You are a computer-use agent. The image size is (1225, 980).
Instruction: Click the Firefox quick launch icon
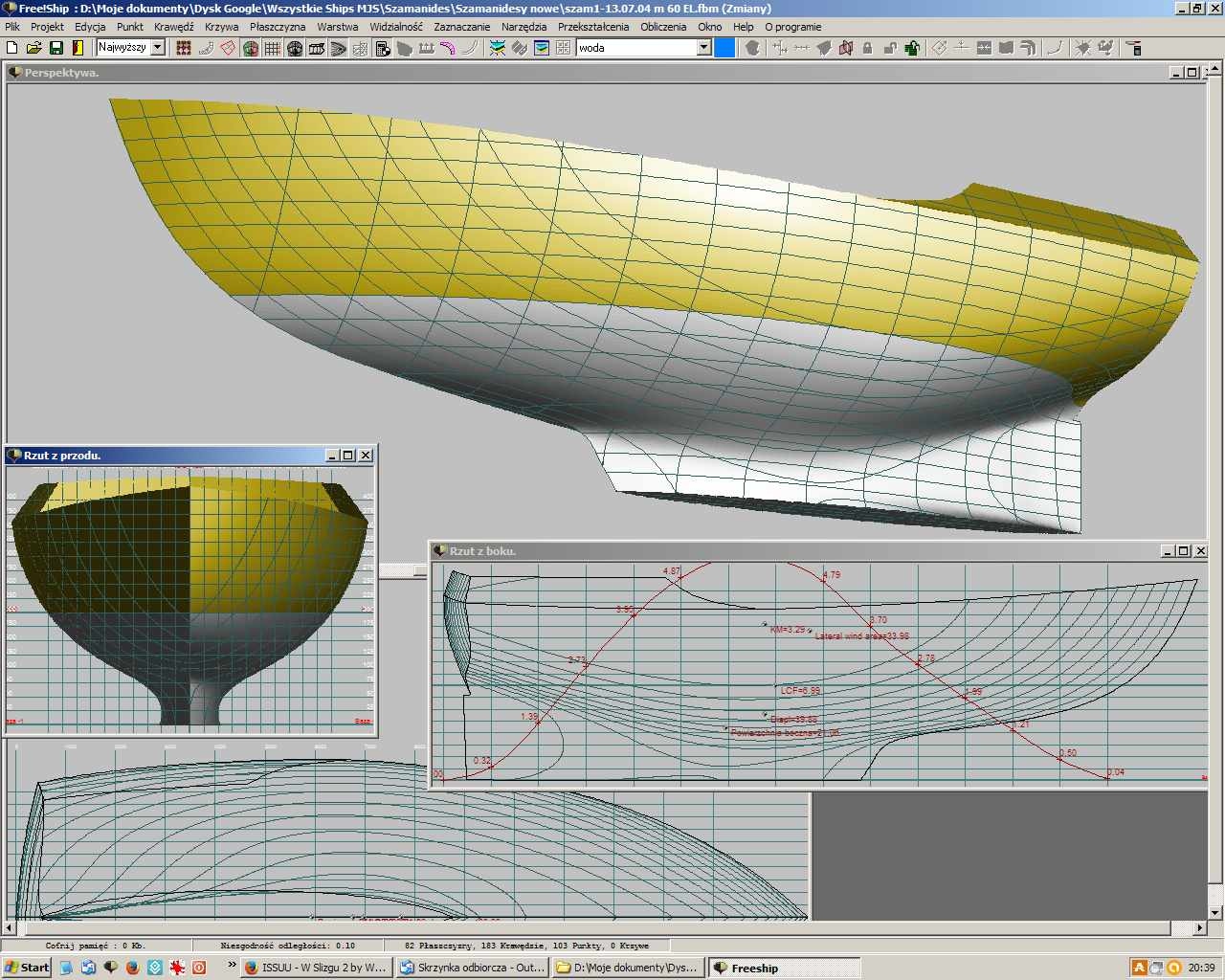(x=132, y=968)
